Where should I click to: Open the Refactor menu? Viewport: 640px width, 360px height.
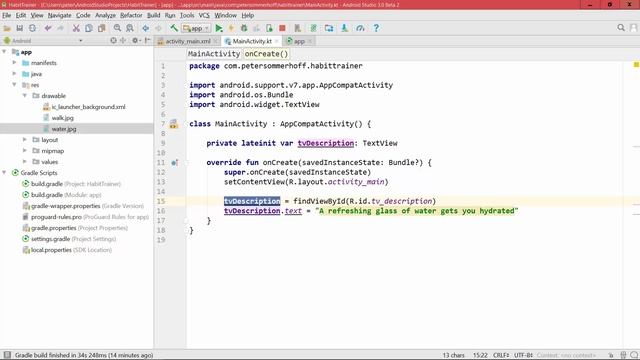pyautogui.click(x=131, y=15)
